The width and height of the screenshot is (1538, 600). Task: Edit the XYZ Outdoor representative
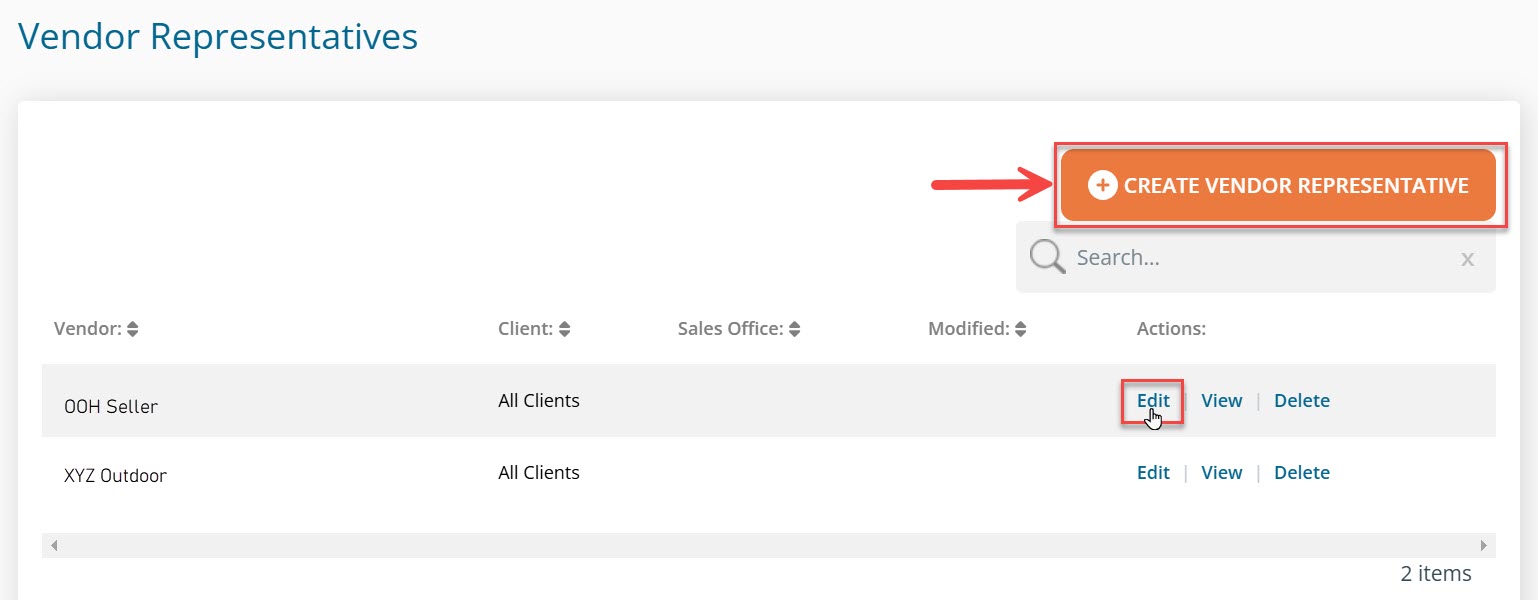pos(1153,472)
